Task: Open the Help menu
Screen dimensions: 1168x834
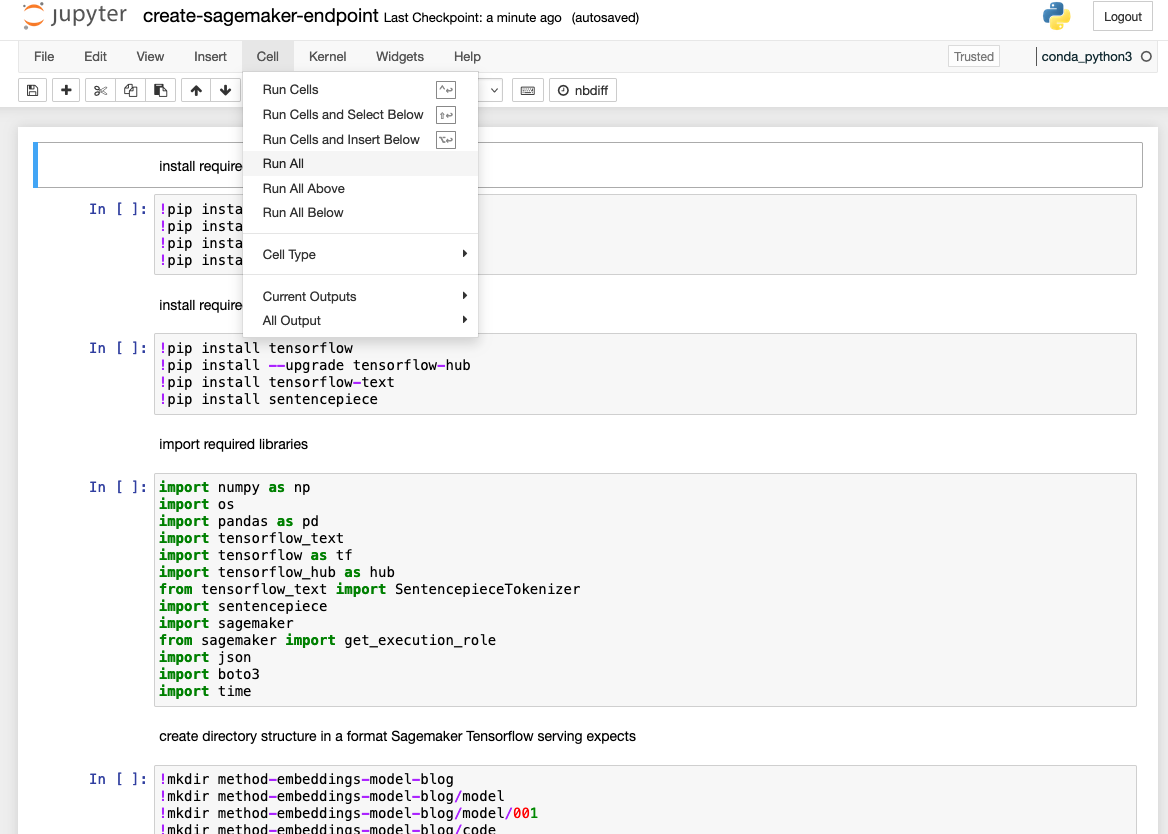Action: [x=467, y=57]
